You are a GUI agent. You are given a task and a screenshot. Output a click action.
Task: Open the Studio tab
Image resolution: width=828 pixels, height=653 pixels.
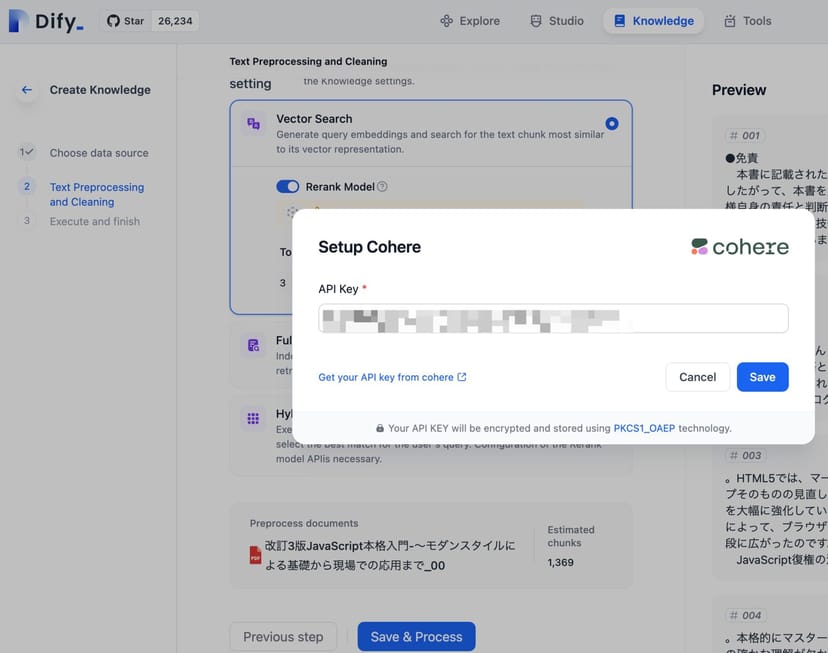(x=557, y=21)
